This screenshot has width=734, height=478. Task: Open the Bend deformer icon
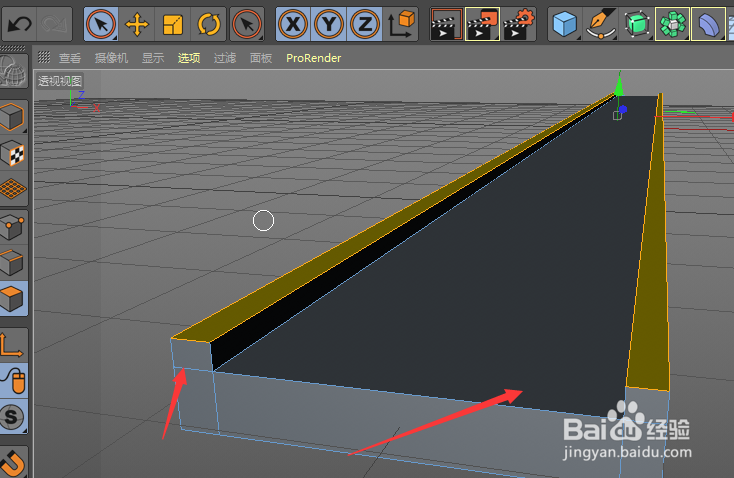coord(708,24)
